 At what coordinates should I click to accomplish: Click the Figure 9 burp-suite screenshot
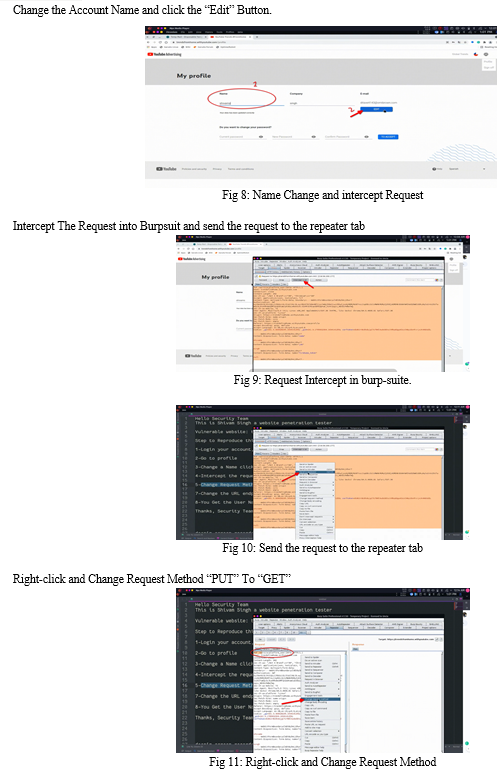click(322, 304)
